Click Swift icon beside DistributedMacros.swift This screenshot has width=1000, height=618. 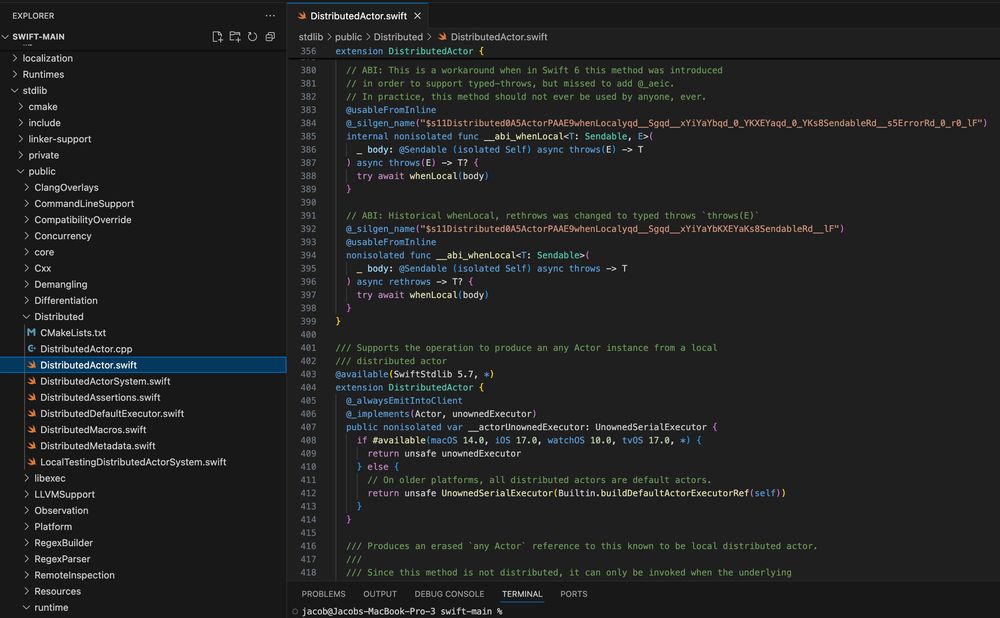tap(31, 429)
